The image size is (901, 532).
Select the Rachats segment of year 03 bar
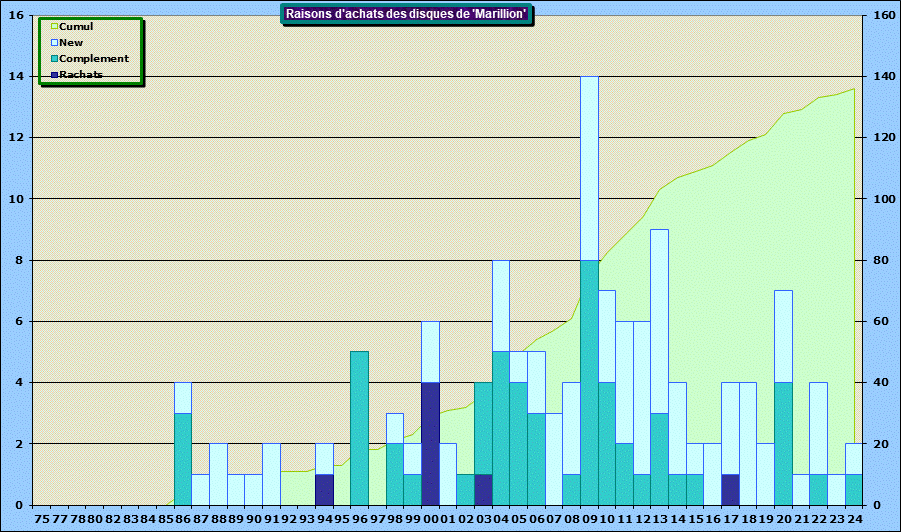[x=483, y=489]
